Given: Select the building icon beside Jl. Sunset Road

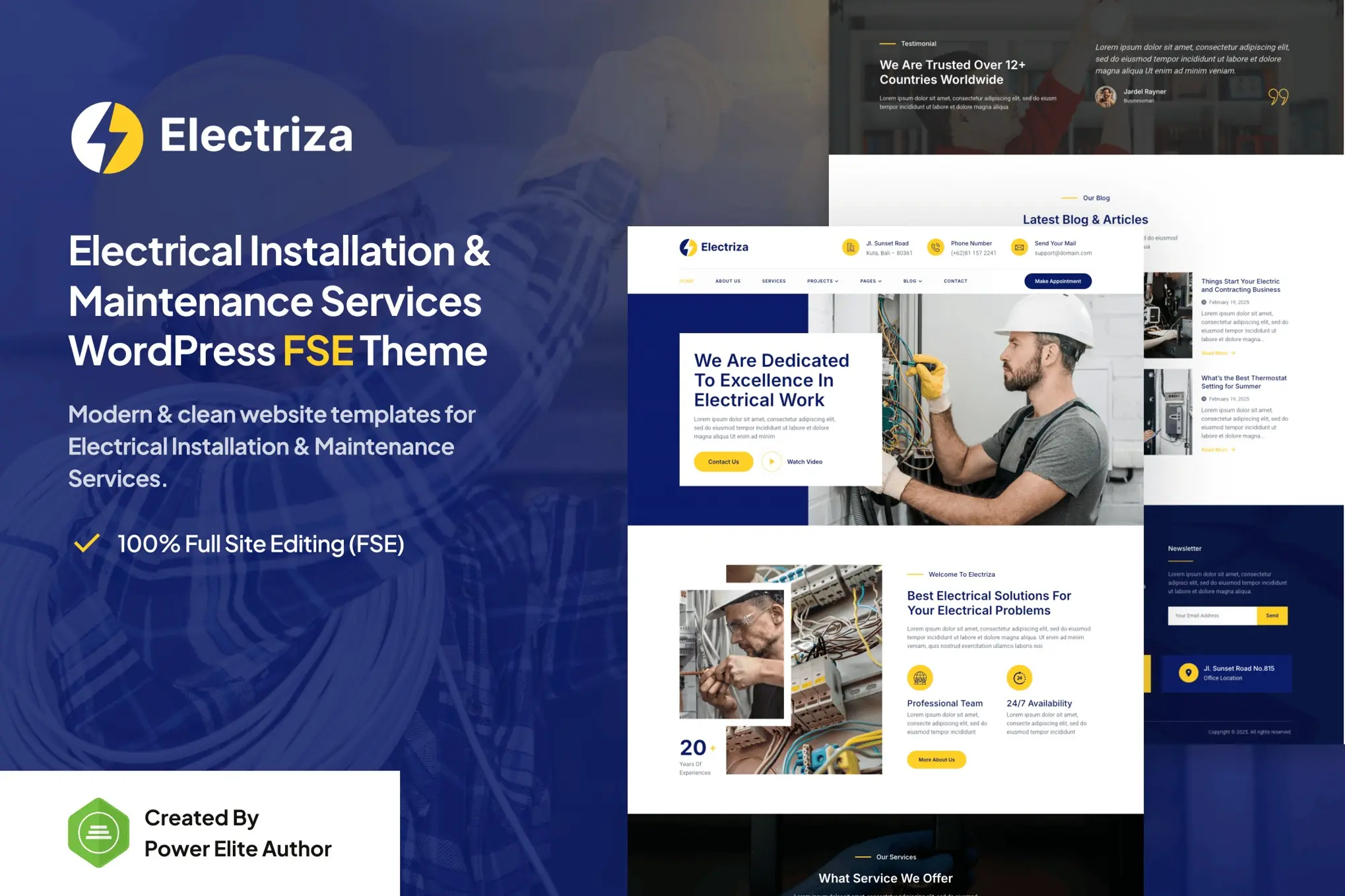Looking at the screenshot, I should (x=851, y=247).
